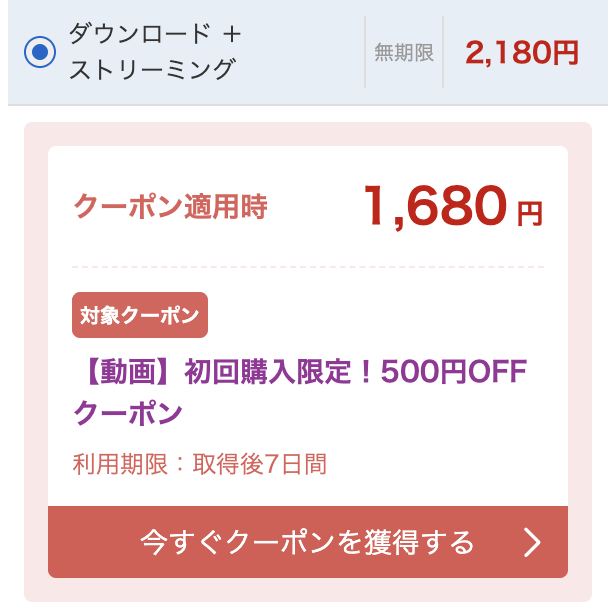The image size is (616, 614).
Task: Click the vertical separator before the 2,180円 price
Action: click(443, 52)
